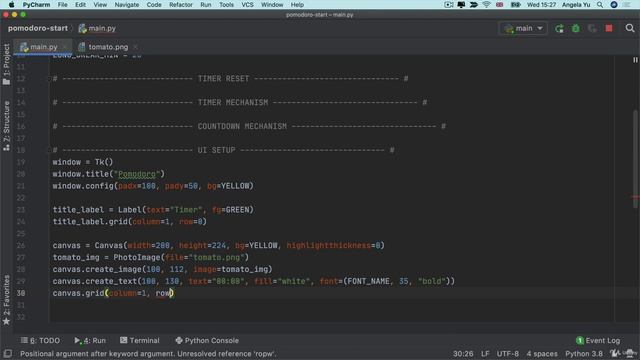The width and height of the screenshot is (640, 360).
Task: Open Search Everywhere magnifier icon
Action: (x=630, y=28)
